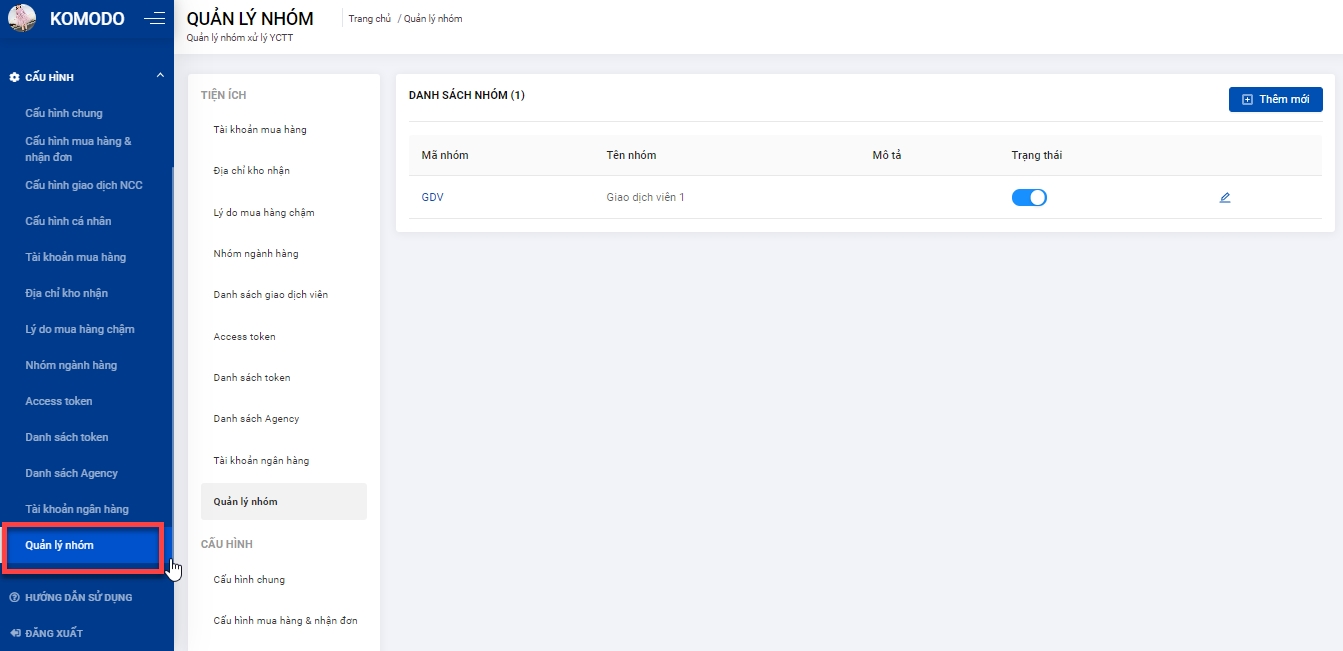
Task: Click the help icon for Hướng dẫn sử dụng
Action: tap(14, 597)
